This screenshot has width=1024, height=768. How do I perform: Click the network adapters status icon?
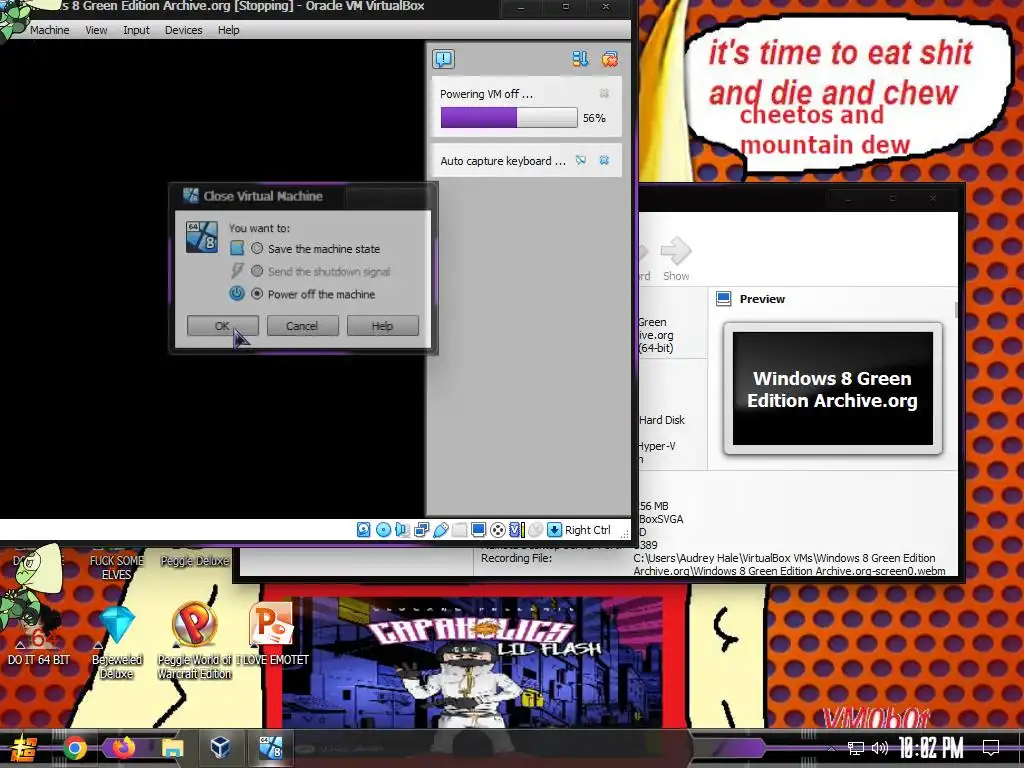tap(421, 530)
